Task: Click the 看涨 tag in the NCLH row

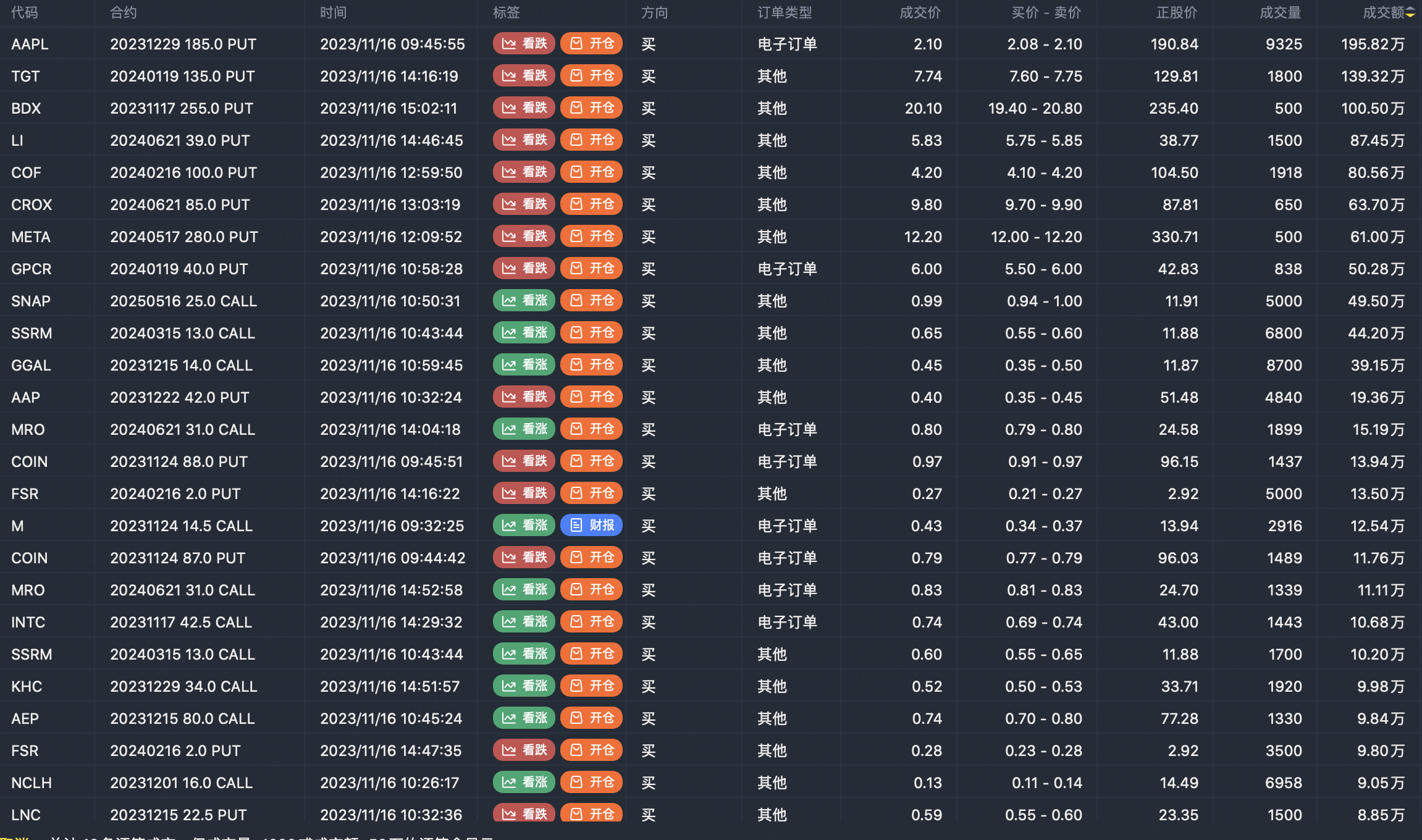Action: click(524, 782)
